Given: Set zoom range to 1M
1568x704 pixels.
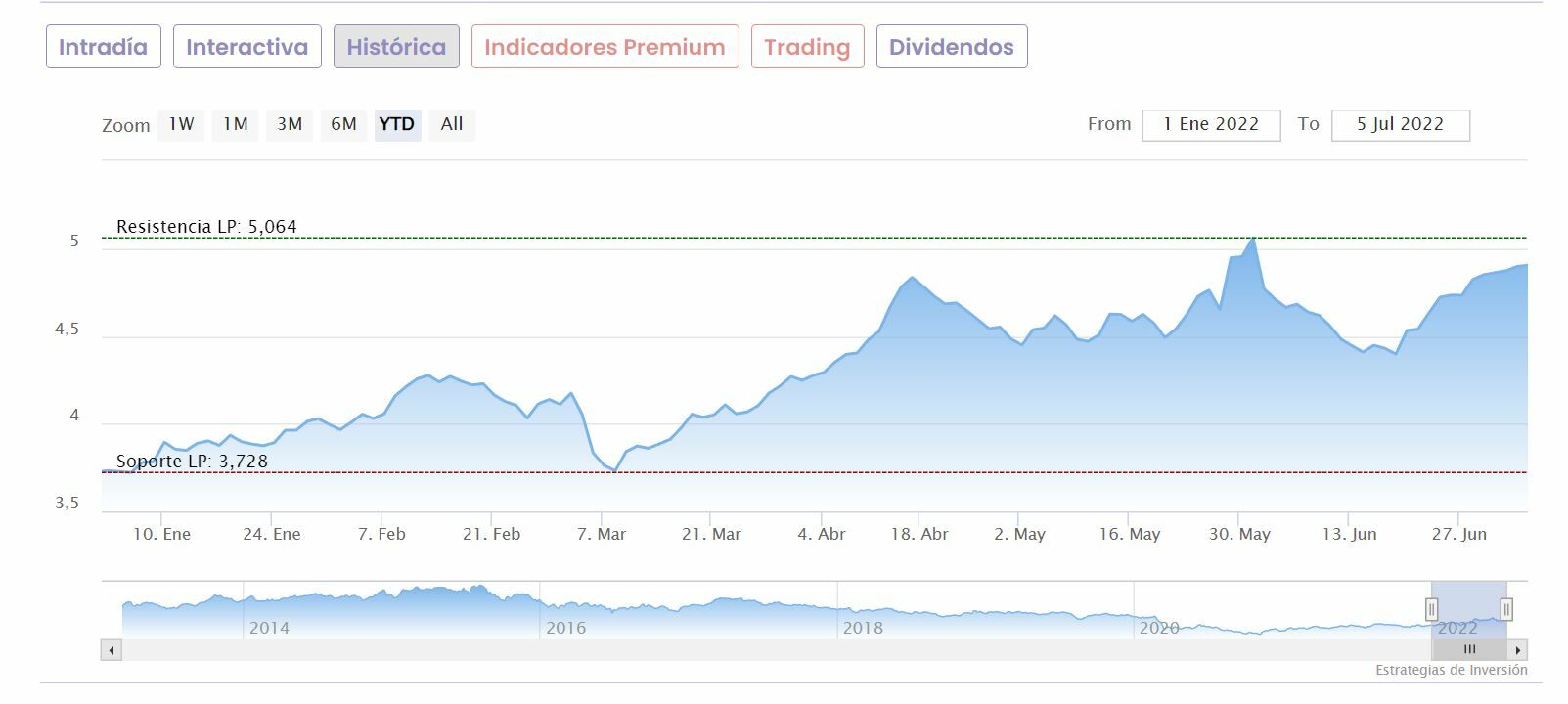Looking at the screenshot, I should pos(236,124).
